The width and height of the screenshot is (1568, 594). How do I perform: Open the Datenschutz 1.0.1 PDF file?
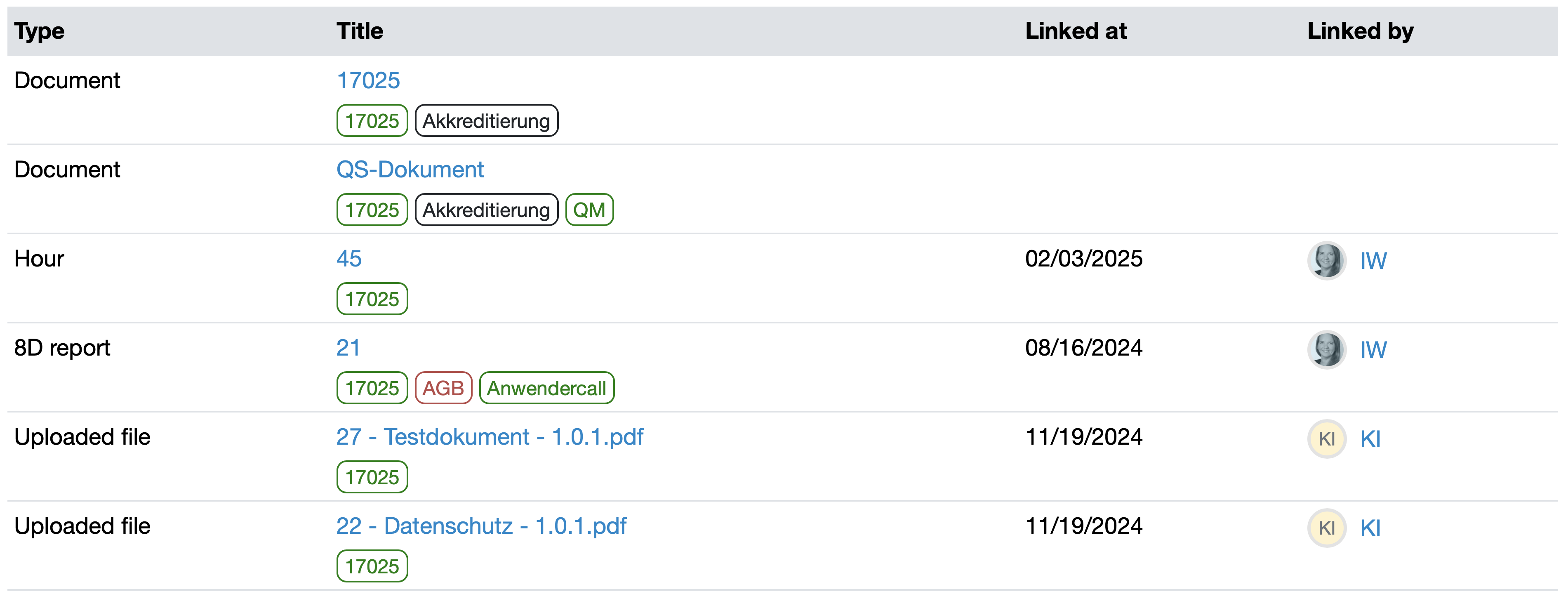tap(481, 526)
